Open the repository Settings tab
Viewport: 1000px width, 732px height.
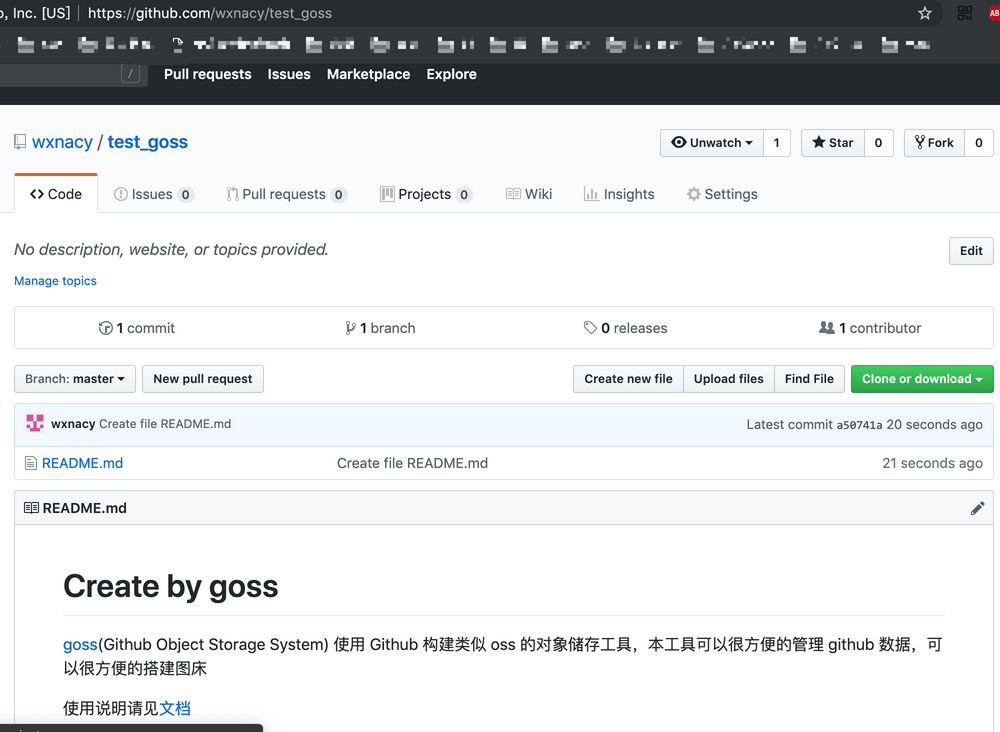point(722,194)
